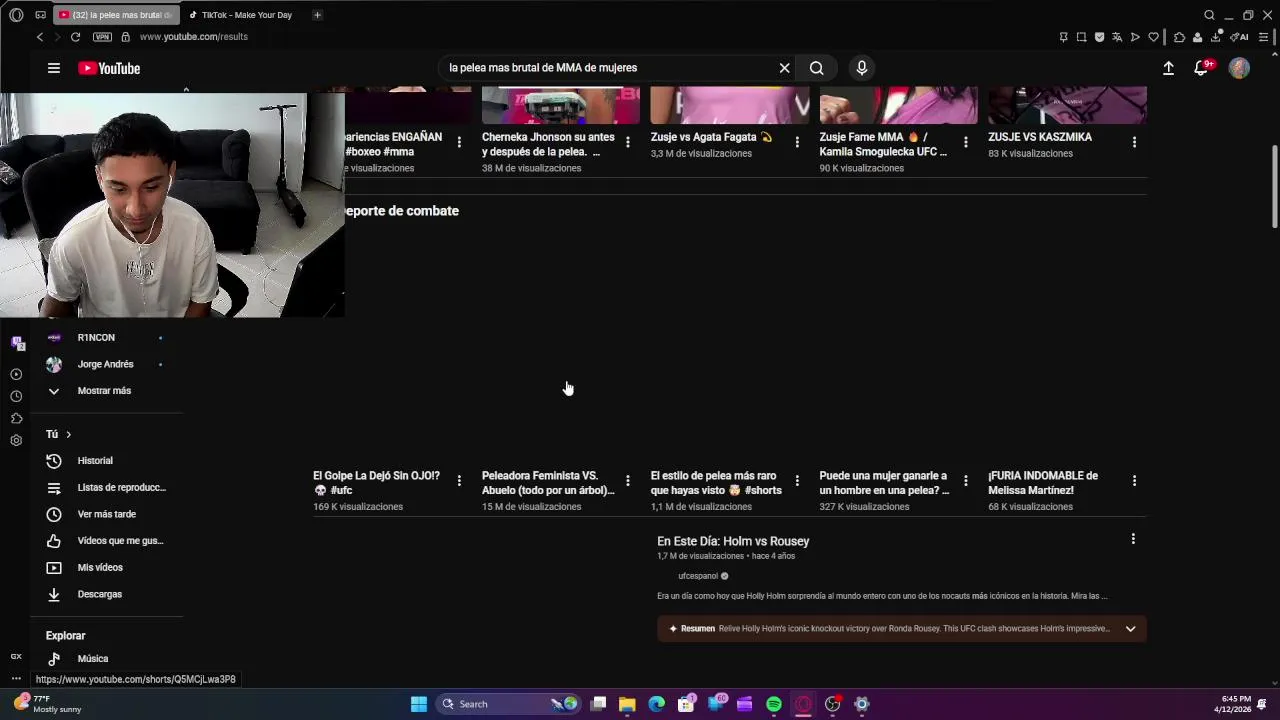Viewport: 1280px width, 720px height.
Task: Open File Explorer from the taskbar
Action: click(x=627, y=704)
